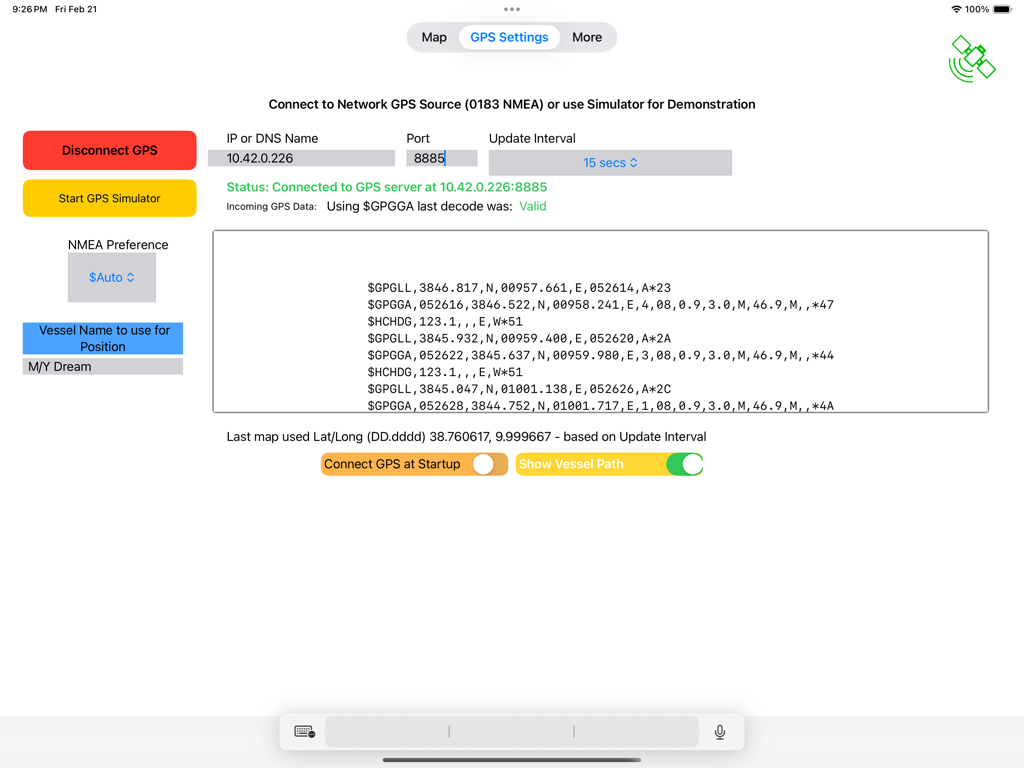Edit the vessel name M/Y Dream field
Screen dimensions: 1024x768
tap(103, 367)
